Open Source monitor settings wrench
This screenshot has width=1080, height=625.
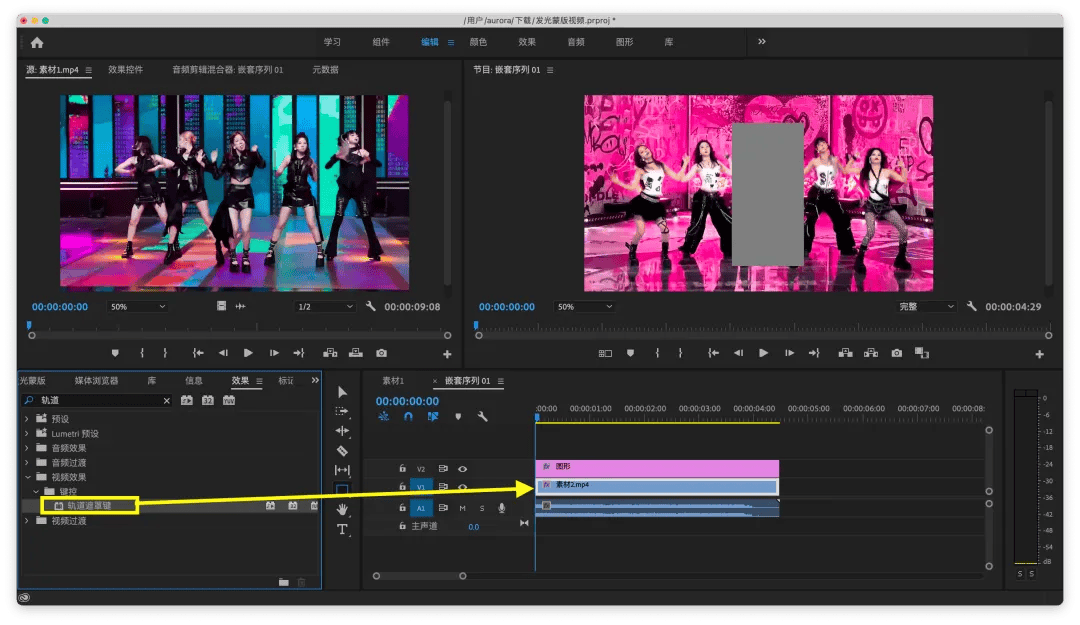[x=371, y=306]
